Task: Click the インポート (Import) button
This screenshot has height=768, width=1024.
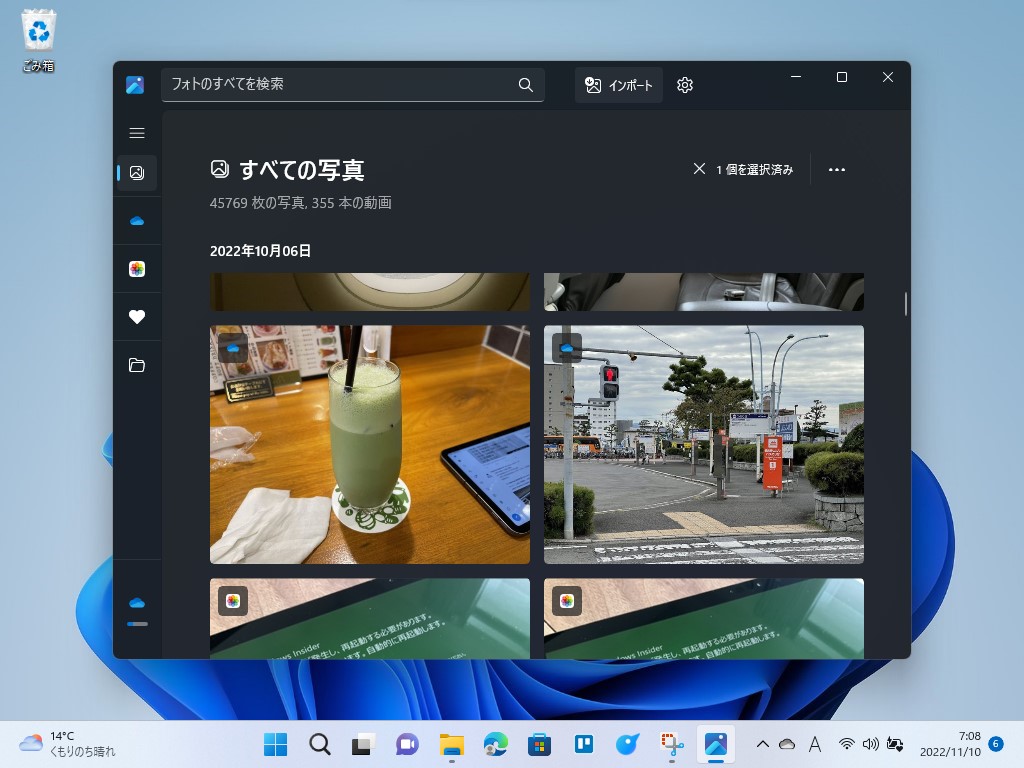Action: 618,85
